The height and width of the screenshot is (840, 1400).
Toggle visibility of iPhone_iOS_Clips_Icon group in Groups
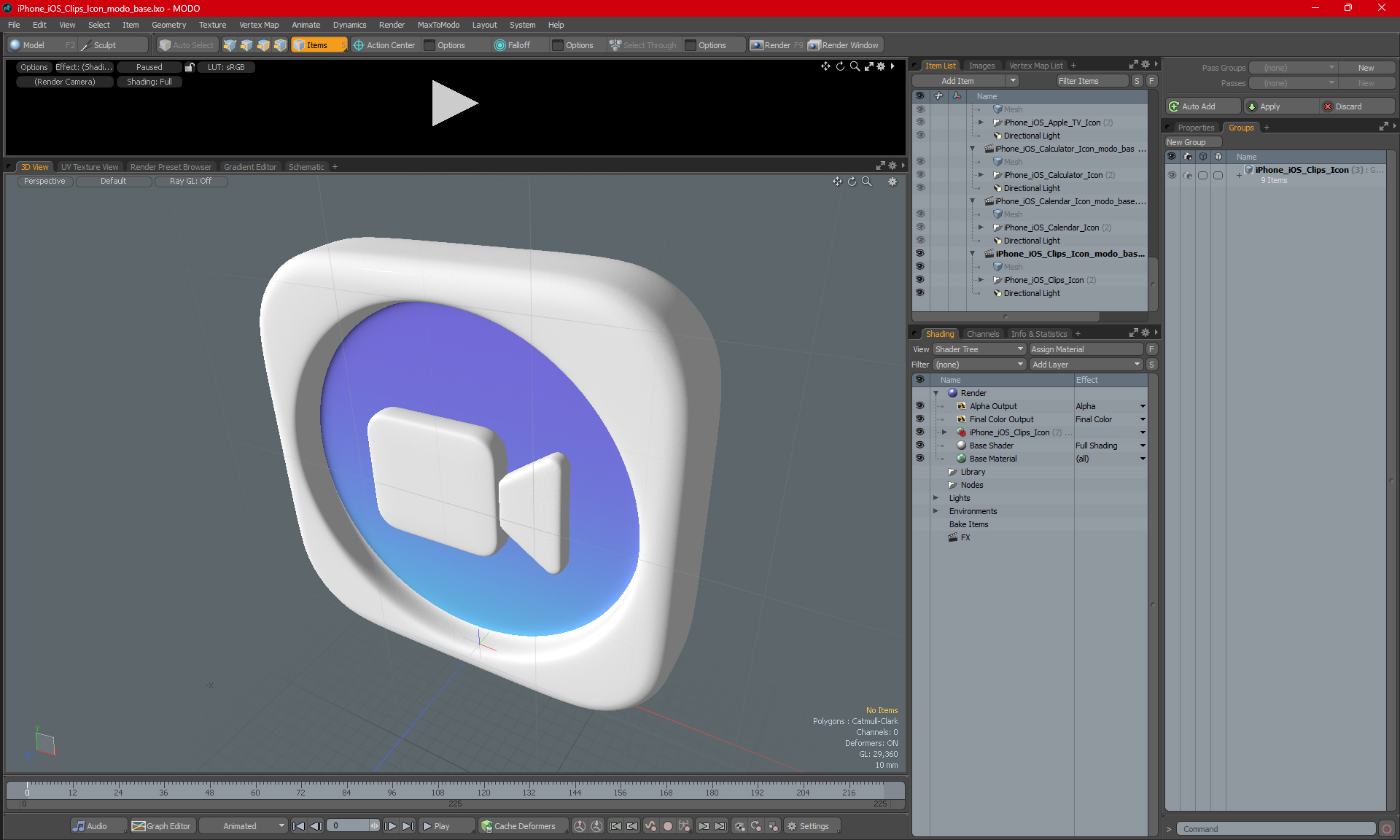click(1172, 175)
